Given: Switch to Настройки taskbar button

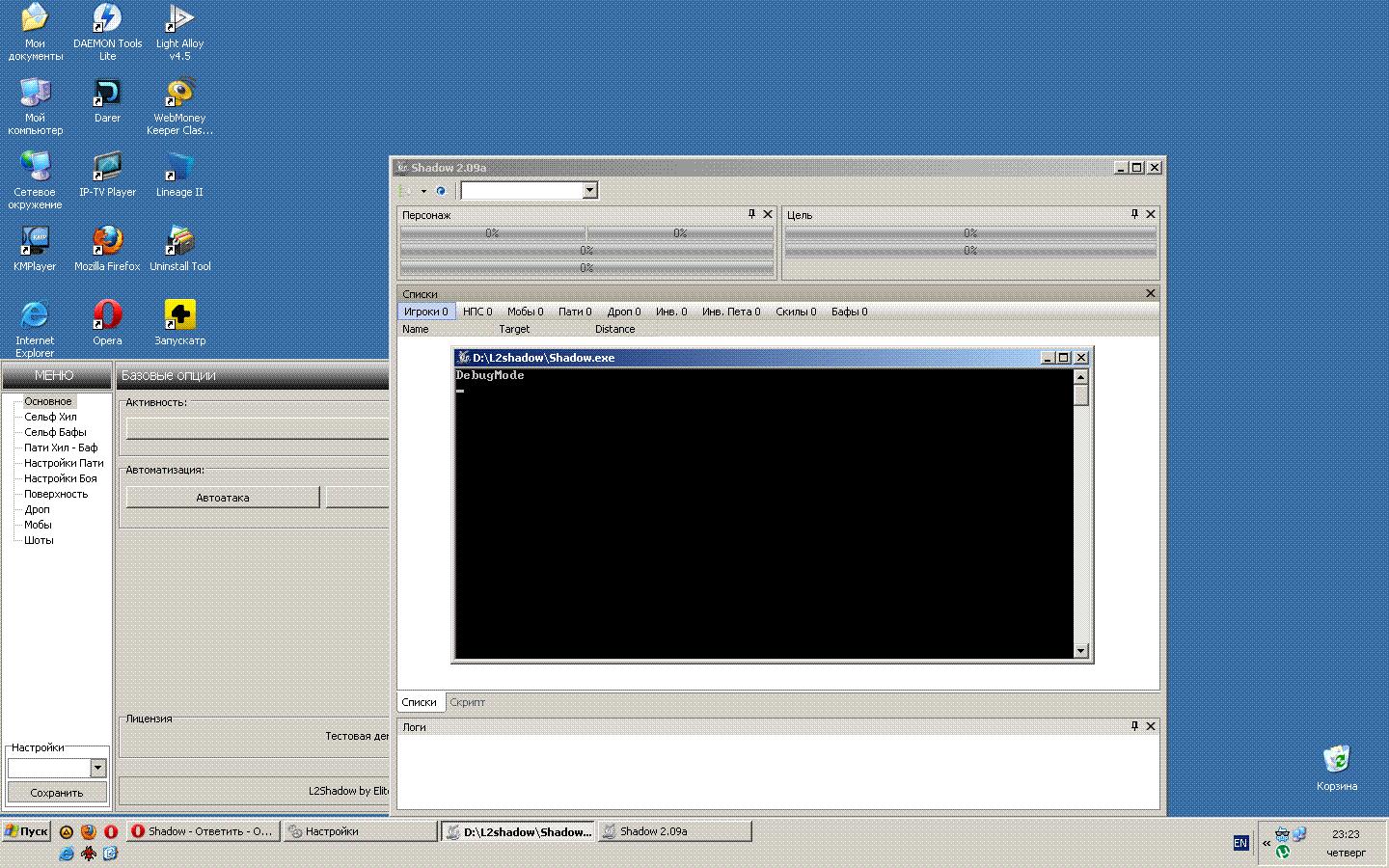Looking at the screenshot, I should pyautogui.click(x=360, y=831).
